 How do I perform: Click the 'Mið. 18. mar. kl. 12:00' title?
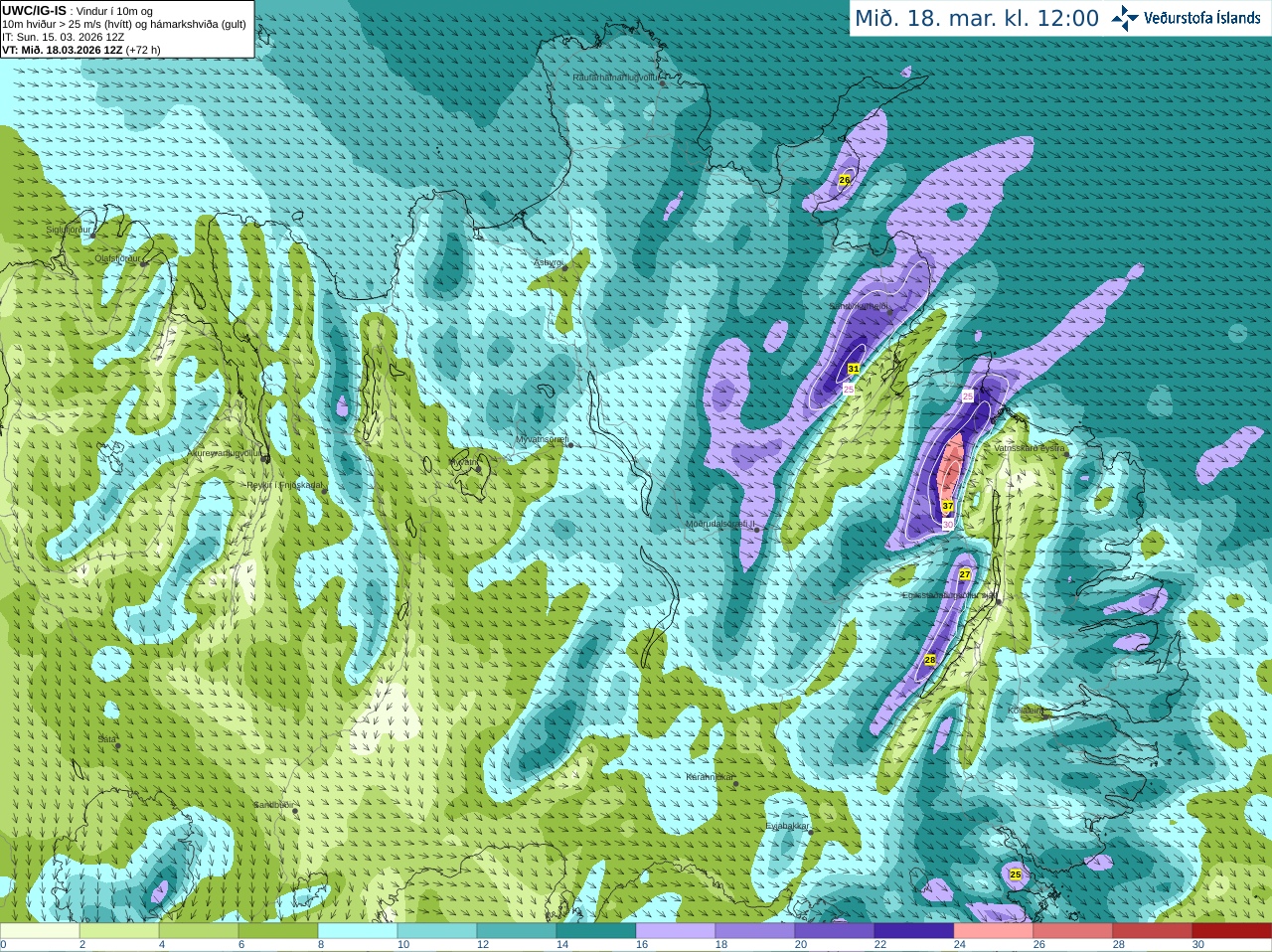[977, 18]
